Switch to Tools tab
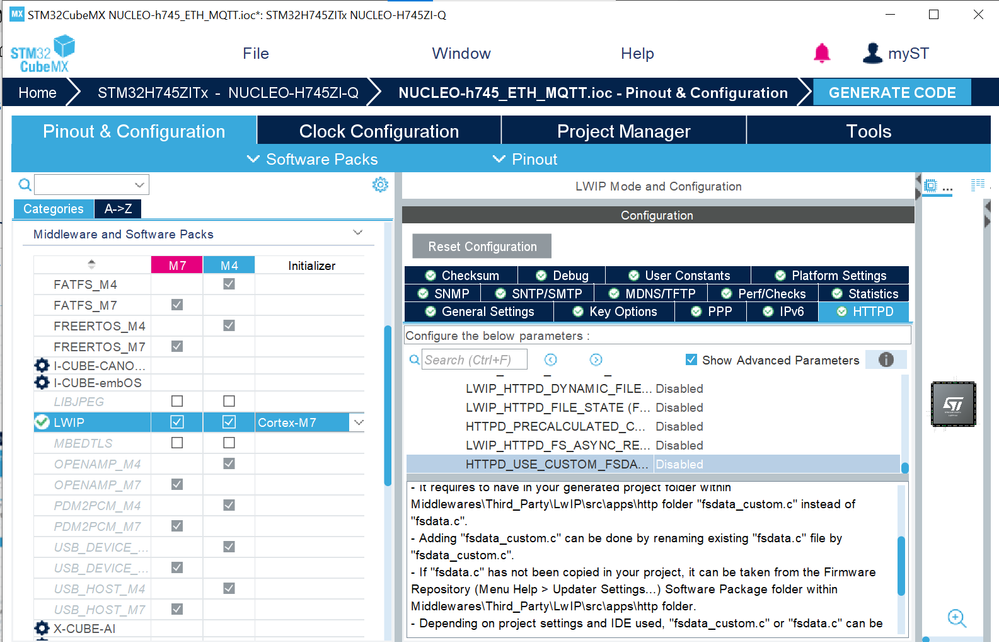The width and height of the screenshot is (999, 642). point(868,131)
